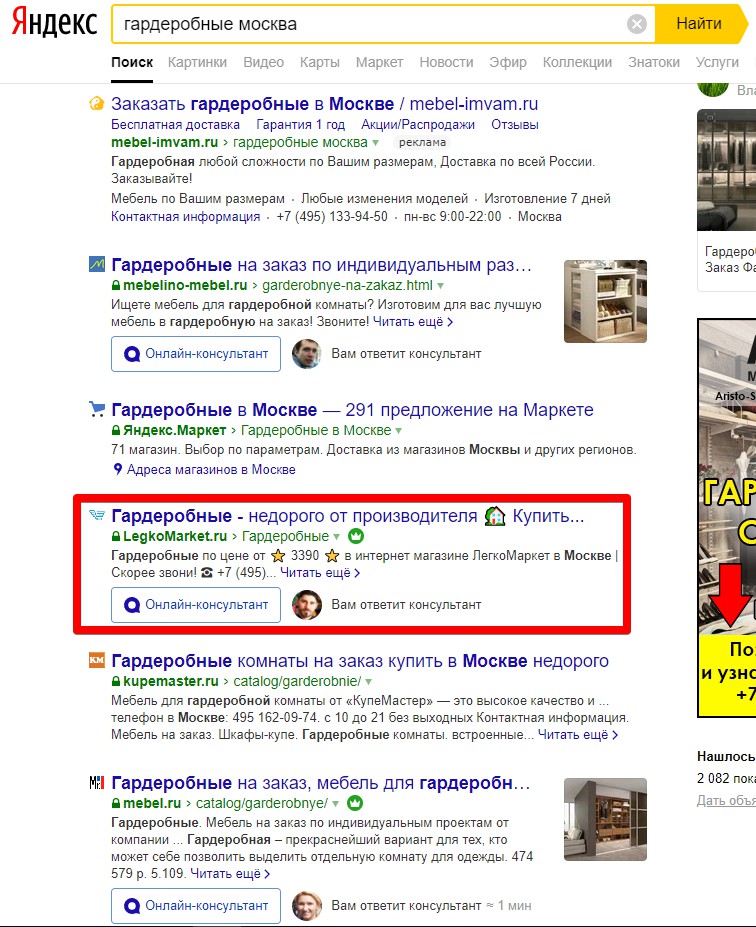
Task: Open Гардеробные на заказ по индивидуальным result title
Action: 322,265
